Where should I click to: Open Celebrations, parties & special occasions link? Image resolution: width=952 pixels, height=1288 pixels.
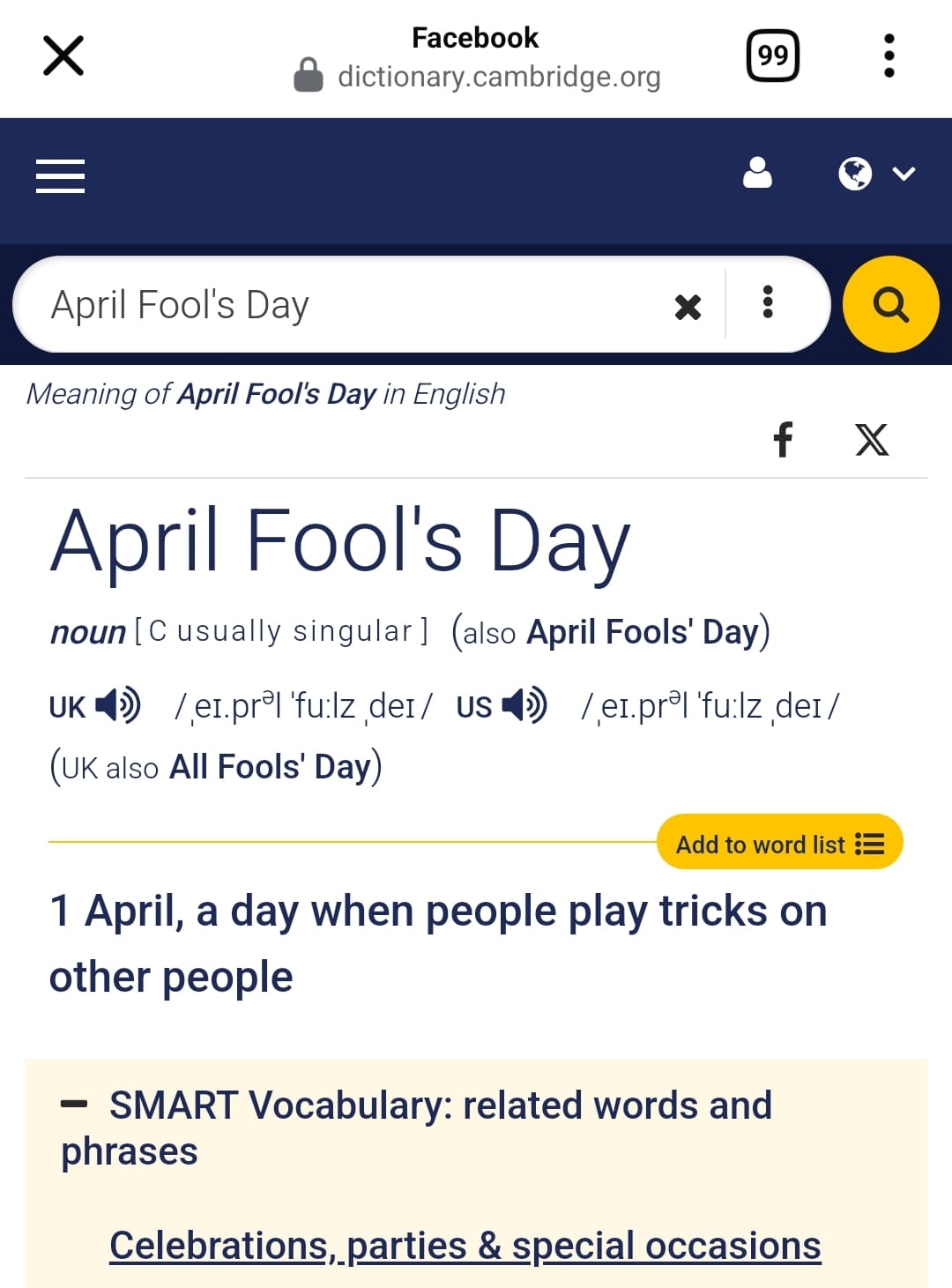coord(465,1246)
